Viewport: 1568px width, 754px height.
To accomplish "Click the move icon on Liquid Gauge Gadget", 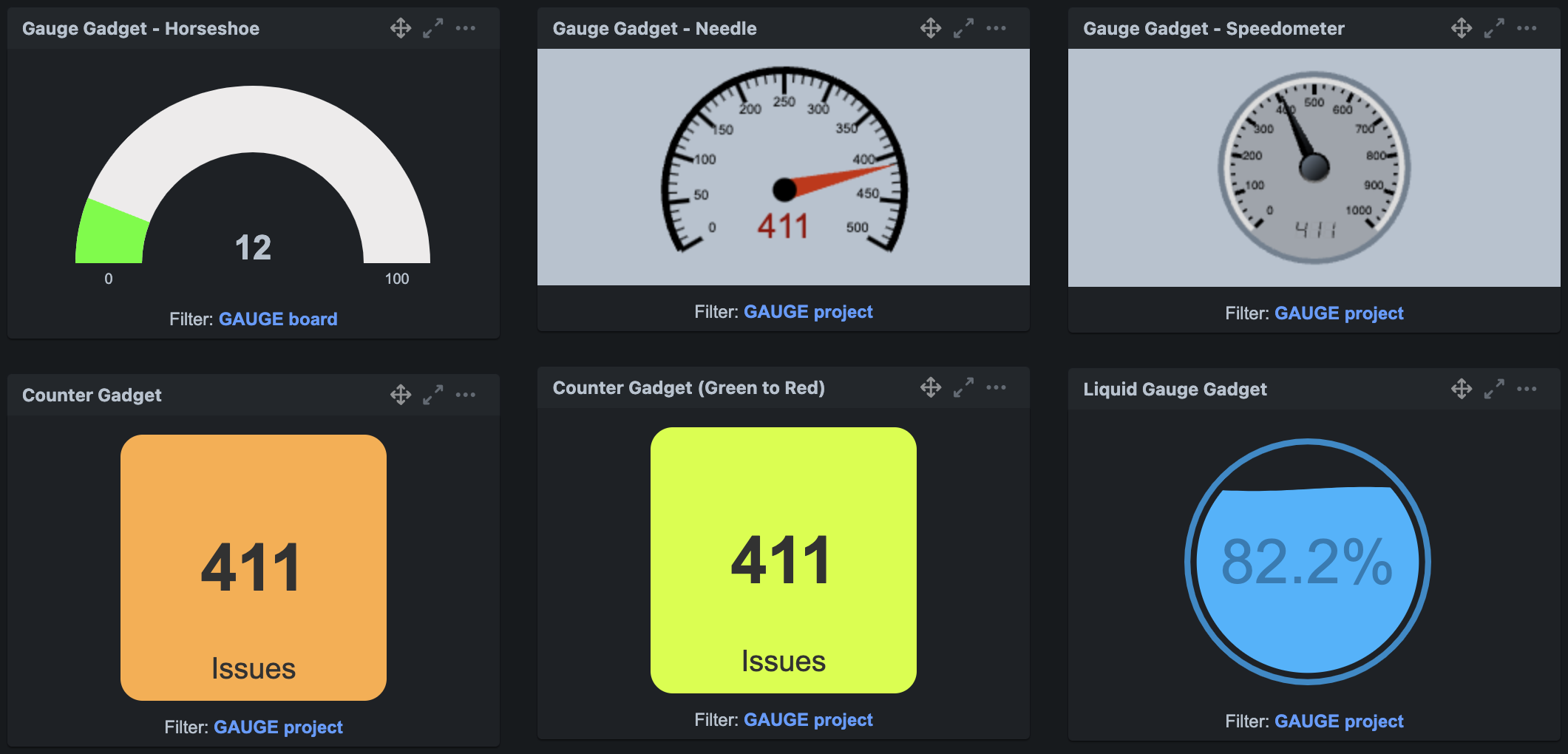I will tap(1462, 388).
